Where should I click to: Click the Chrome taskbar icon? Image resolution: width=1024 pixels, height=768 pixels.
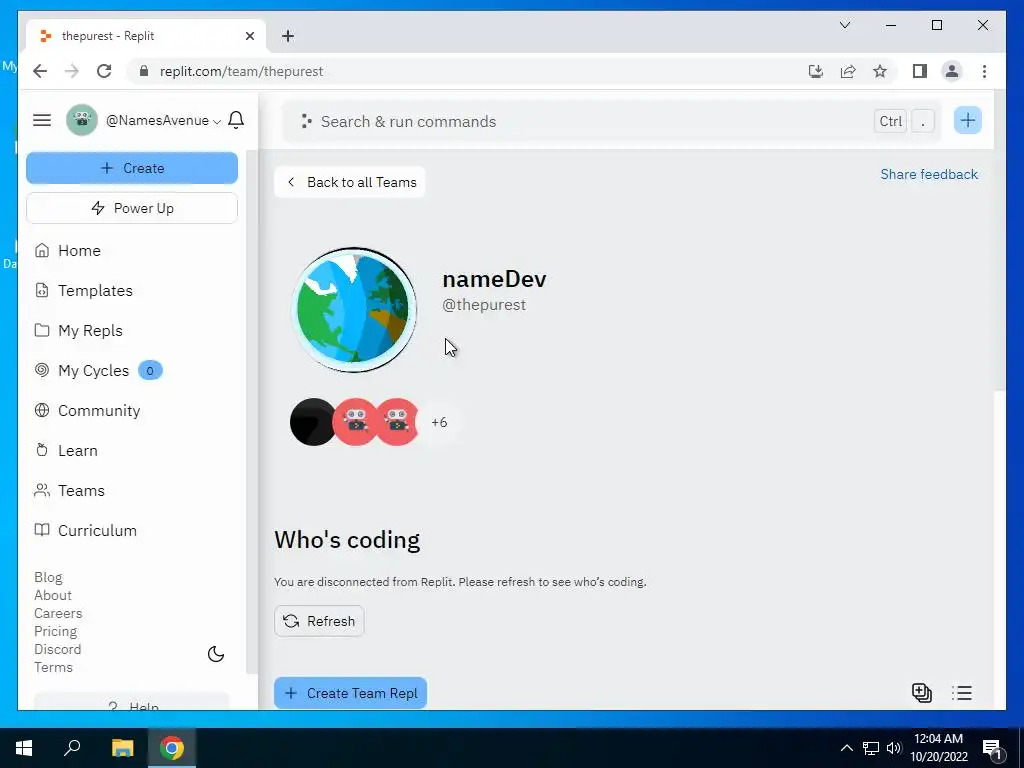[172, 748]
